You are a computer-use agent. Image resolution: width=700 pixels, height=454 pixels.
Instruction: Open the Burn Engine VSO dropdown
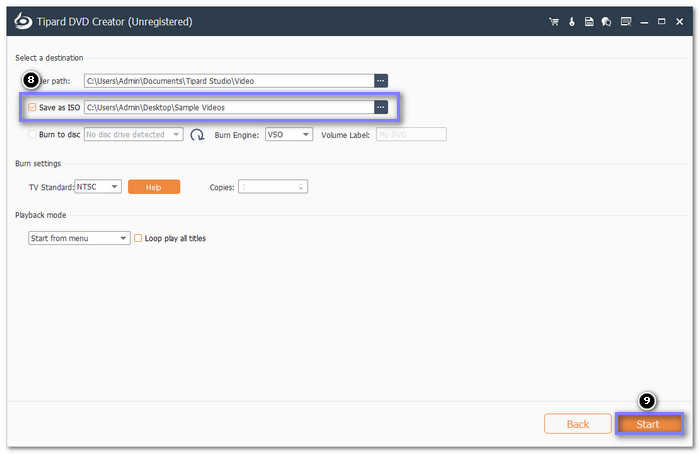coord(289,134)
